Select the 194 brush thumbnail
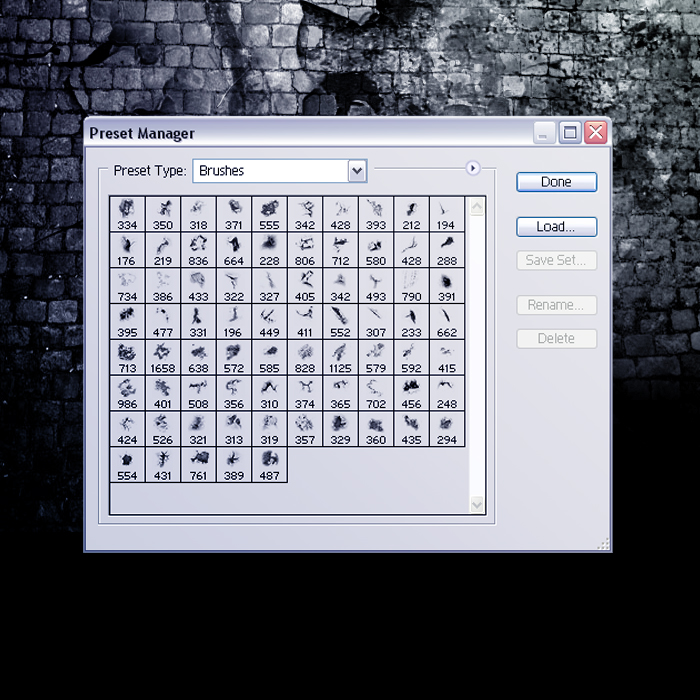The height and width of the screenshot is (700, 700). click(447, 214)
